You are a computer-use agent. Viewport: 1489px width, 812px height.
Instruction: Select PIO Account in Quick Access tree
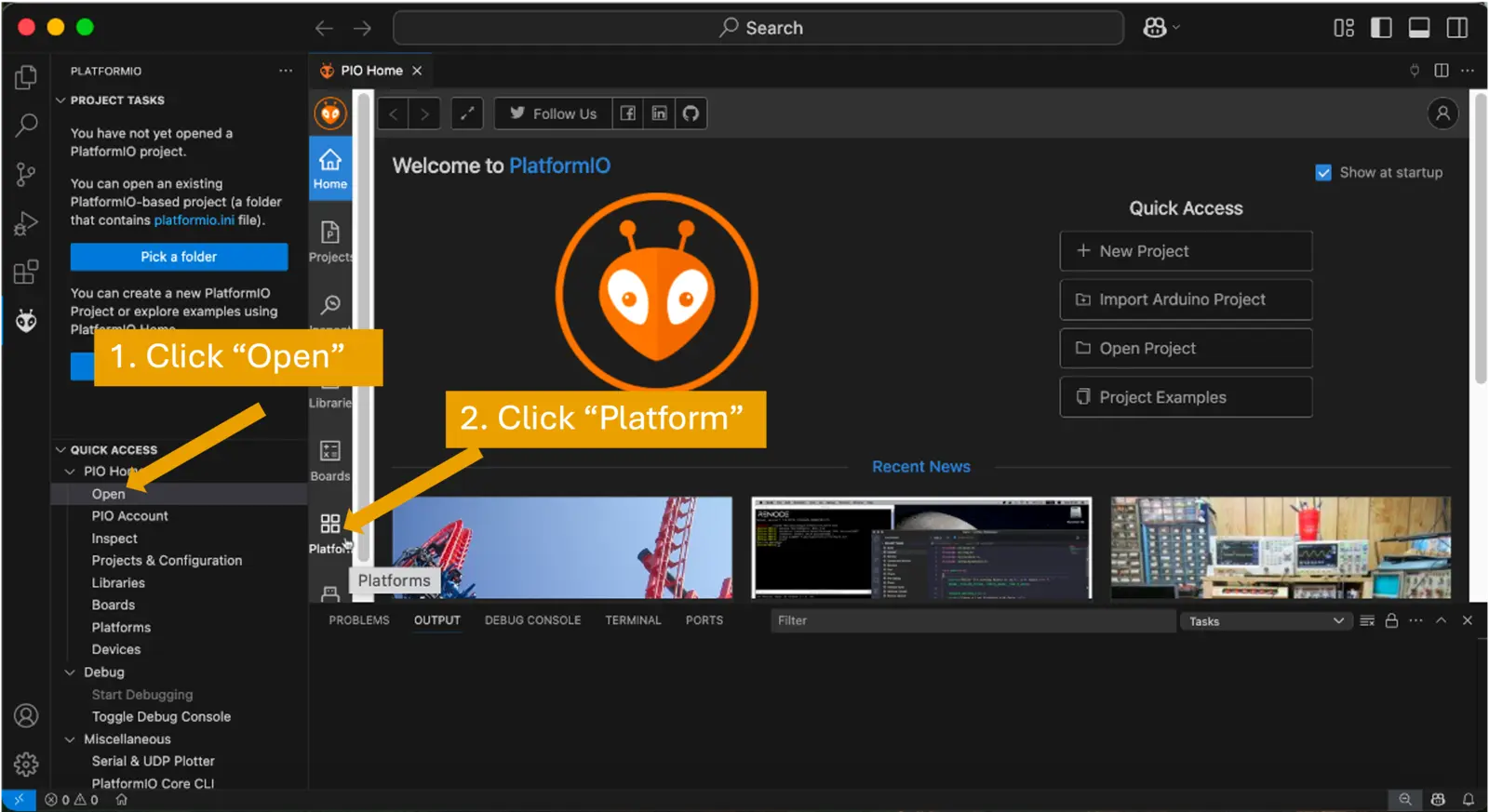coord(130,516)
